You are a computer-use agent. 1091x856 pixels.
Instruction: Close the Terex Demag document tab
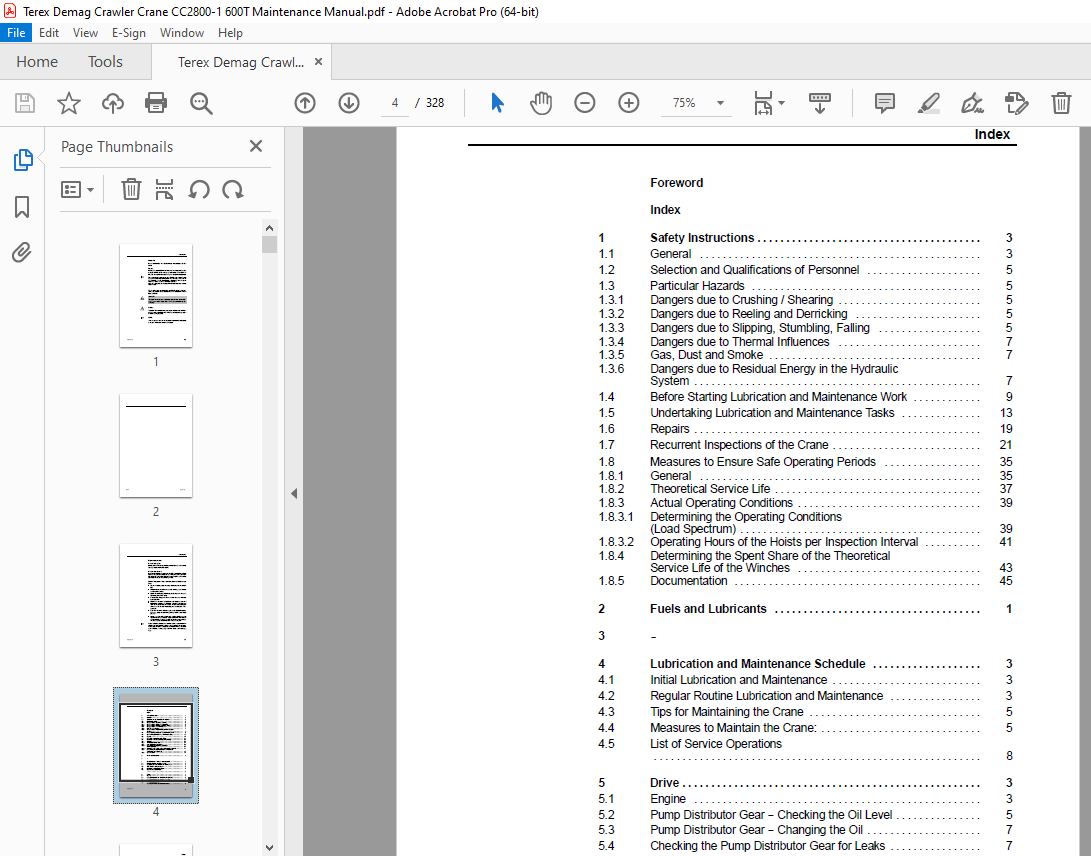[x=318, y=61]
